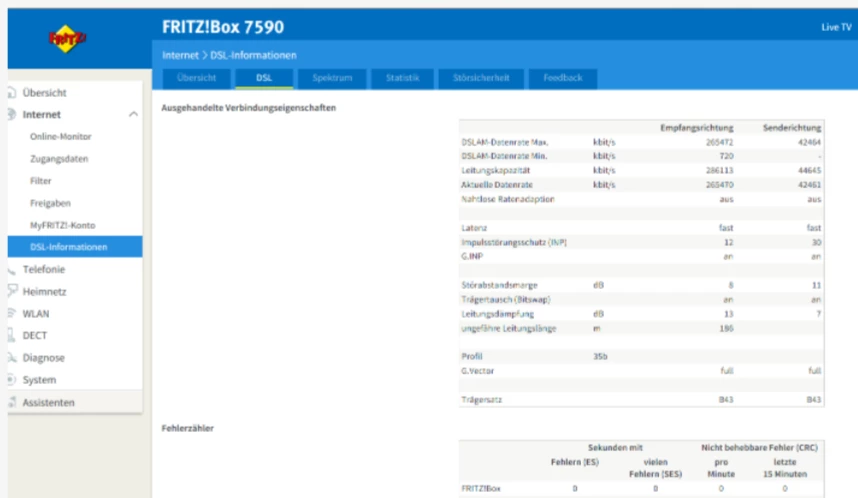Click the Heimnetz network icon
The height and width of the screenshot is (498, 858).
click(12, 291)
